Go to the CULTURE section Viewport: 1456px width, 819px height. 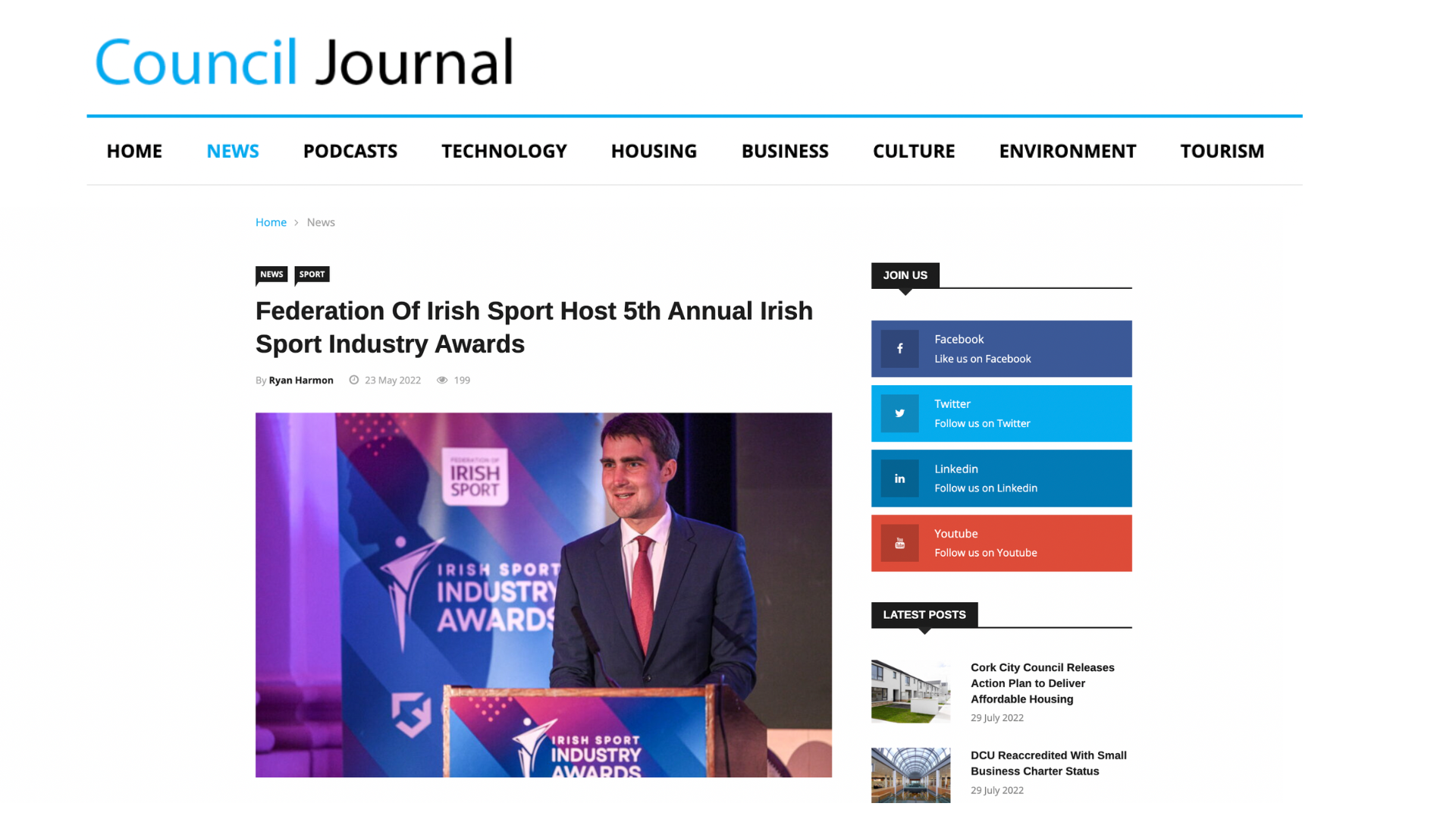point(914,151)
